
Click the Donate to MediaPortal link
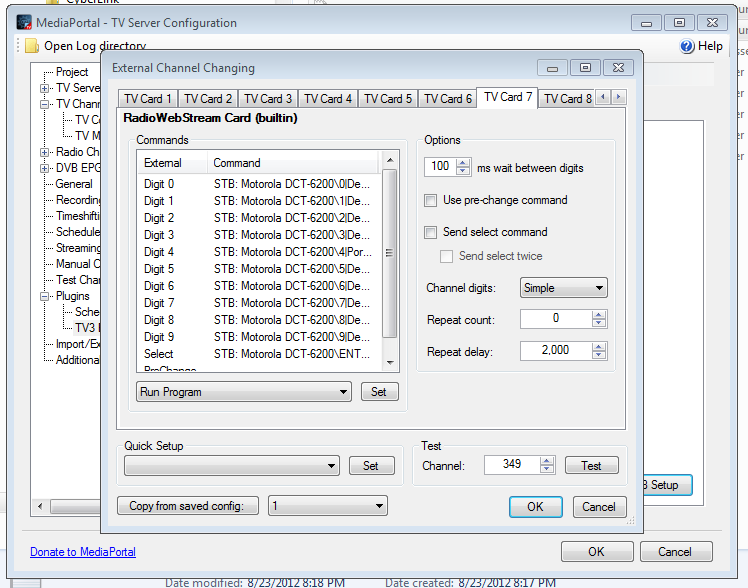coord(83,552)
